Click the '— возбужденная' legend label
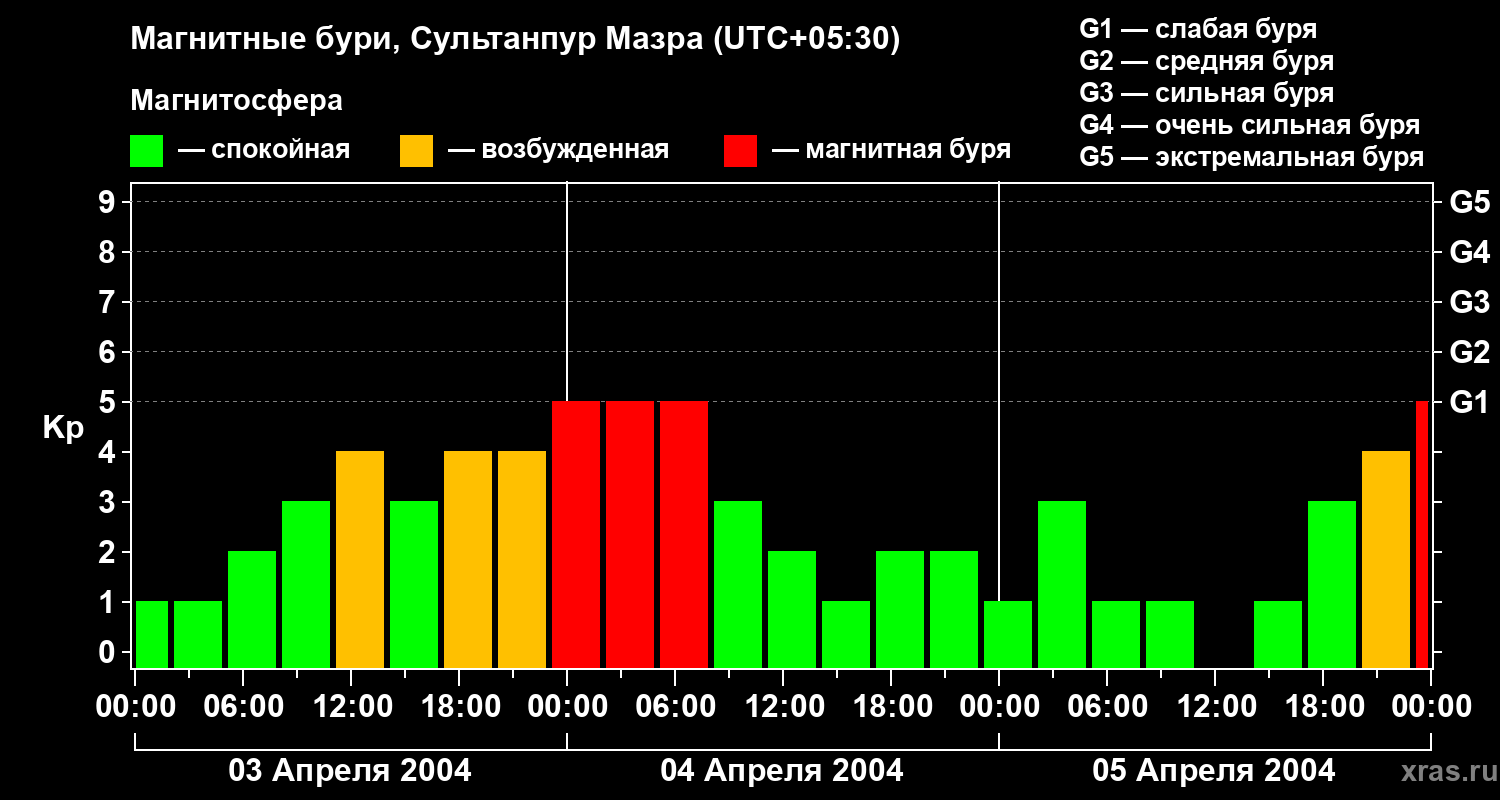Image resolution: width=1500 pixels, height=800 pixels. 558,151
